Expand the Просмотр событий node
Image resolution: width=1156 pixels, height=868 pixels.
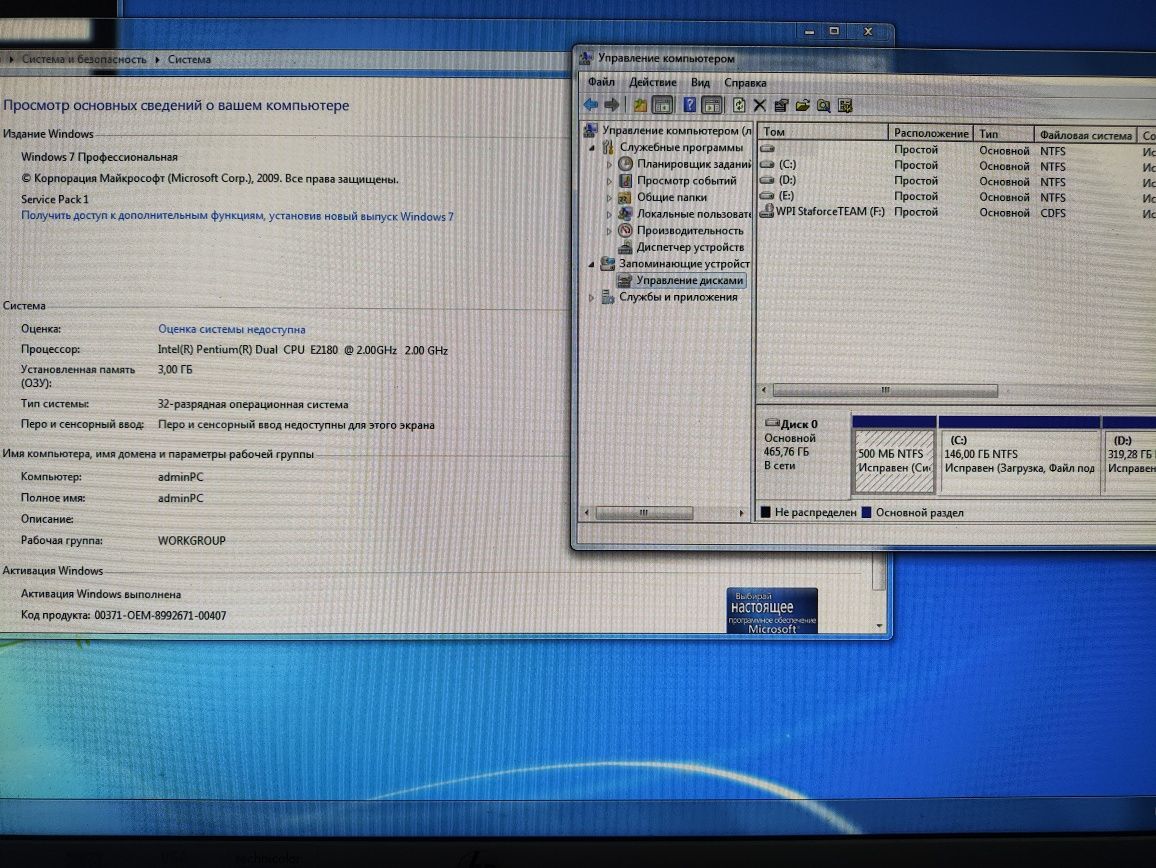(x=609, y=181)
